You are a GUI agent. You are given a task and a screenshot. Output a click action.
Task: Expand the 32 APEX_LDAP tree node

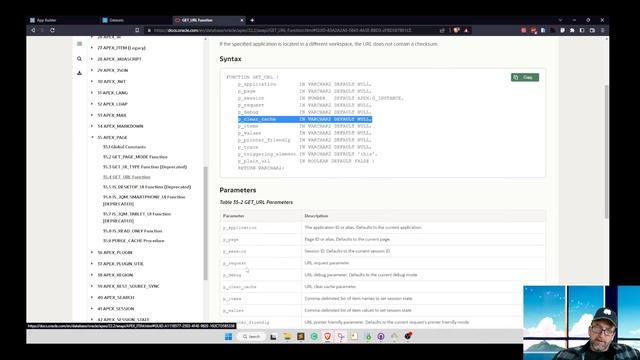[92, 104]
